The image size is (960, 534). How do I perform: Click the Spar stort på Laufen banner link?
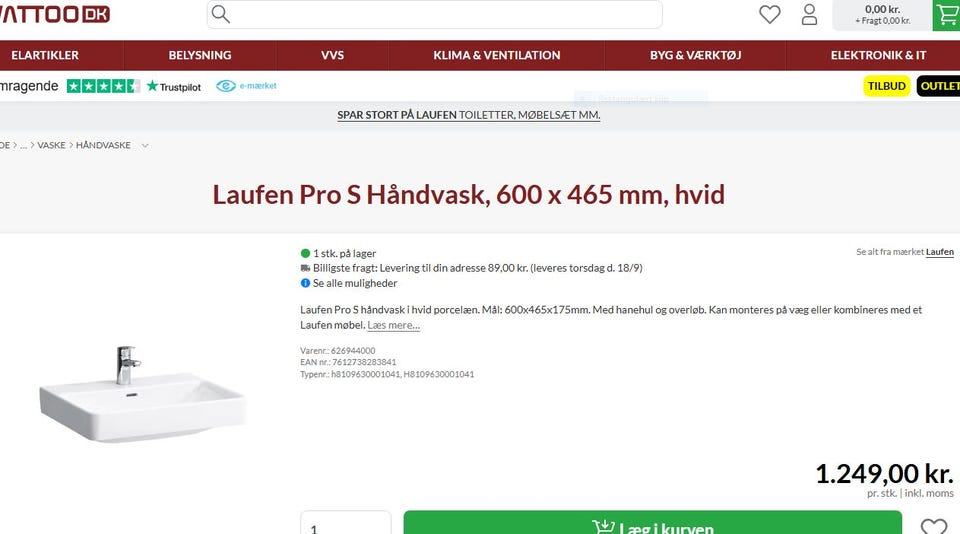468,115
